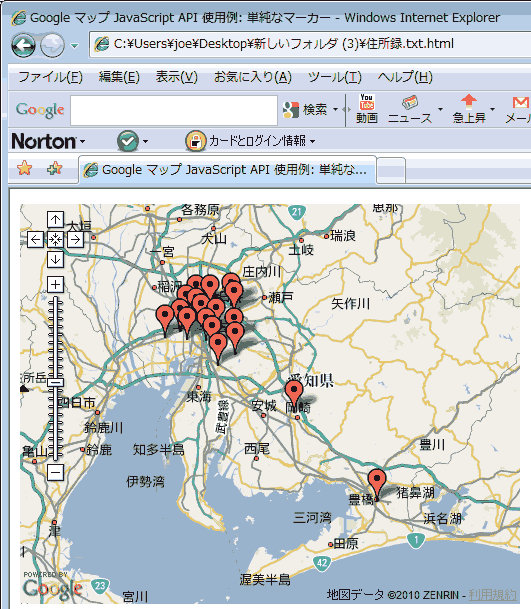The width and height of the screenshot is (531, 609).
Task: Open a new blank tab
Action: point(391,171)
